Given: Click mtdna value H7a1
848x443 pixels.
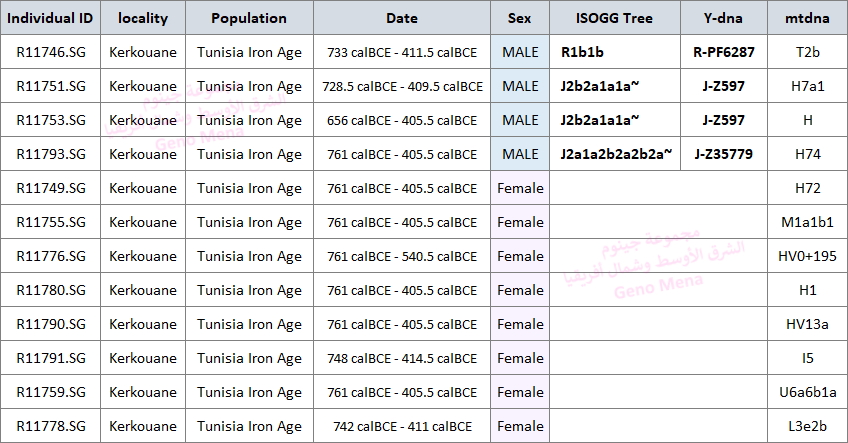Looking at the screenshot, I should click(807, 86).
